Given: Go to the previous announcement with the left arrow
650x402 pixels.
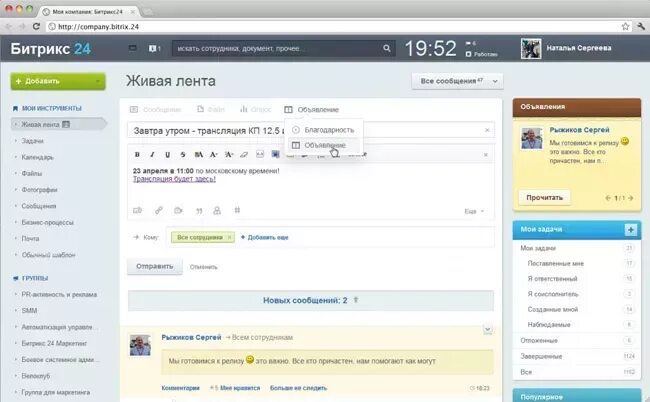Looking at the screenshot, I should (x=608, y=198).
